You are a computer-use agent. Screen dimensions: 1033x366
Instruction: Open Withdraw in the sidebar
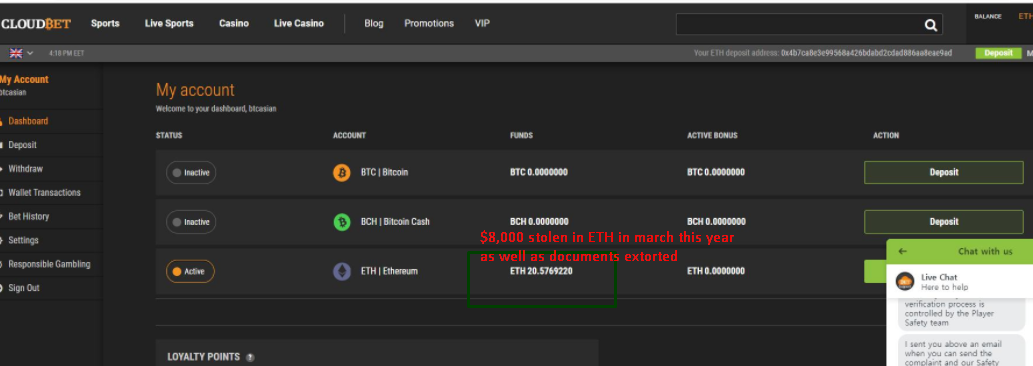25,169
